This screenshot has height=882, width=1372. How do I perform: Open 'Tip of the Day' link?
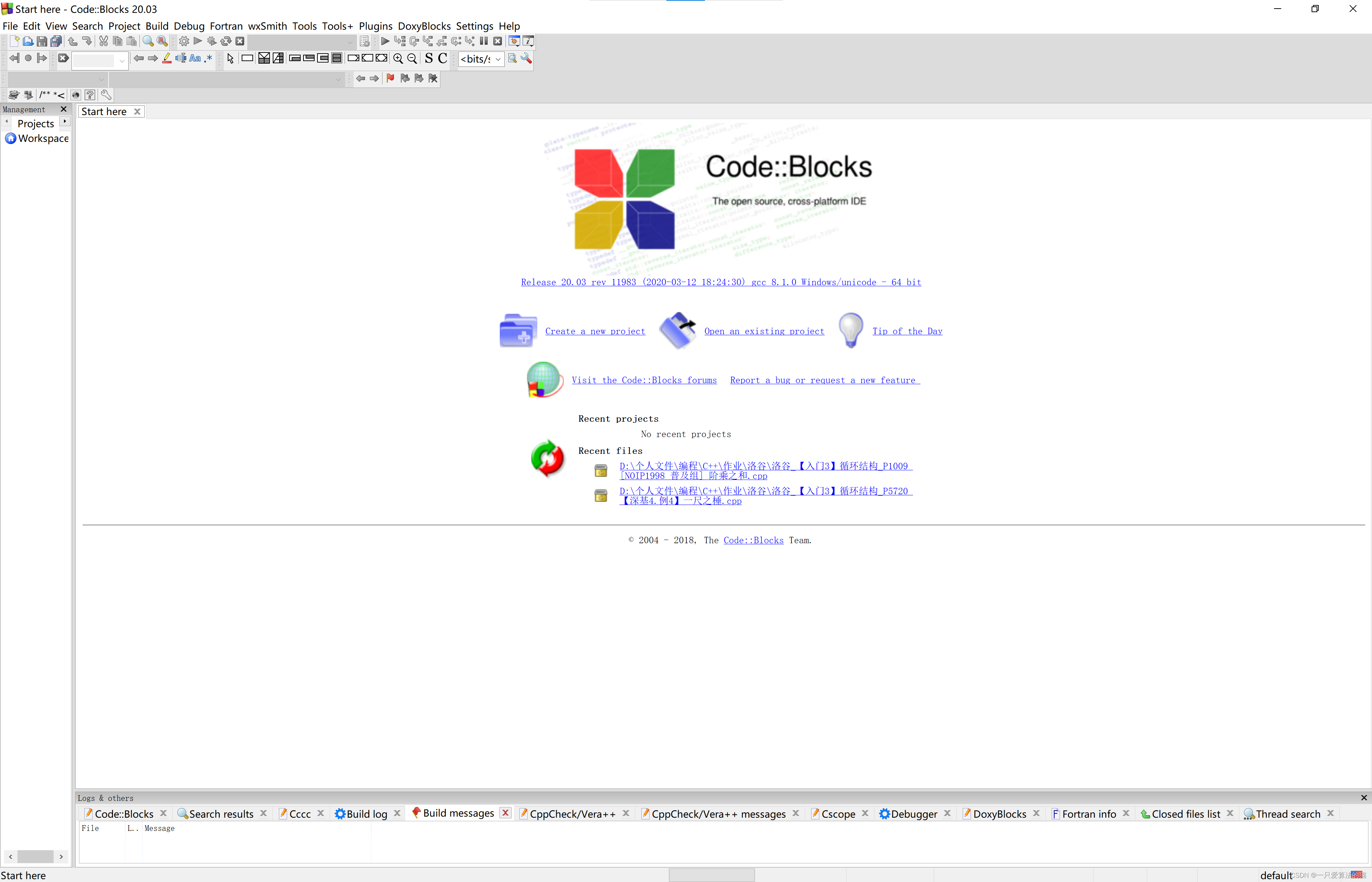[x=907, y=331]
